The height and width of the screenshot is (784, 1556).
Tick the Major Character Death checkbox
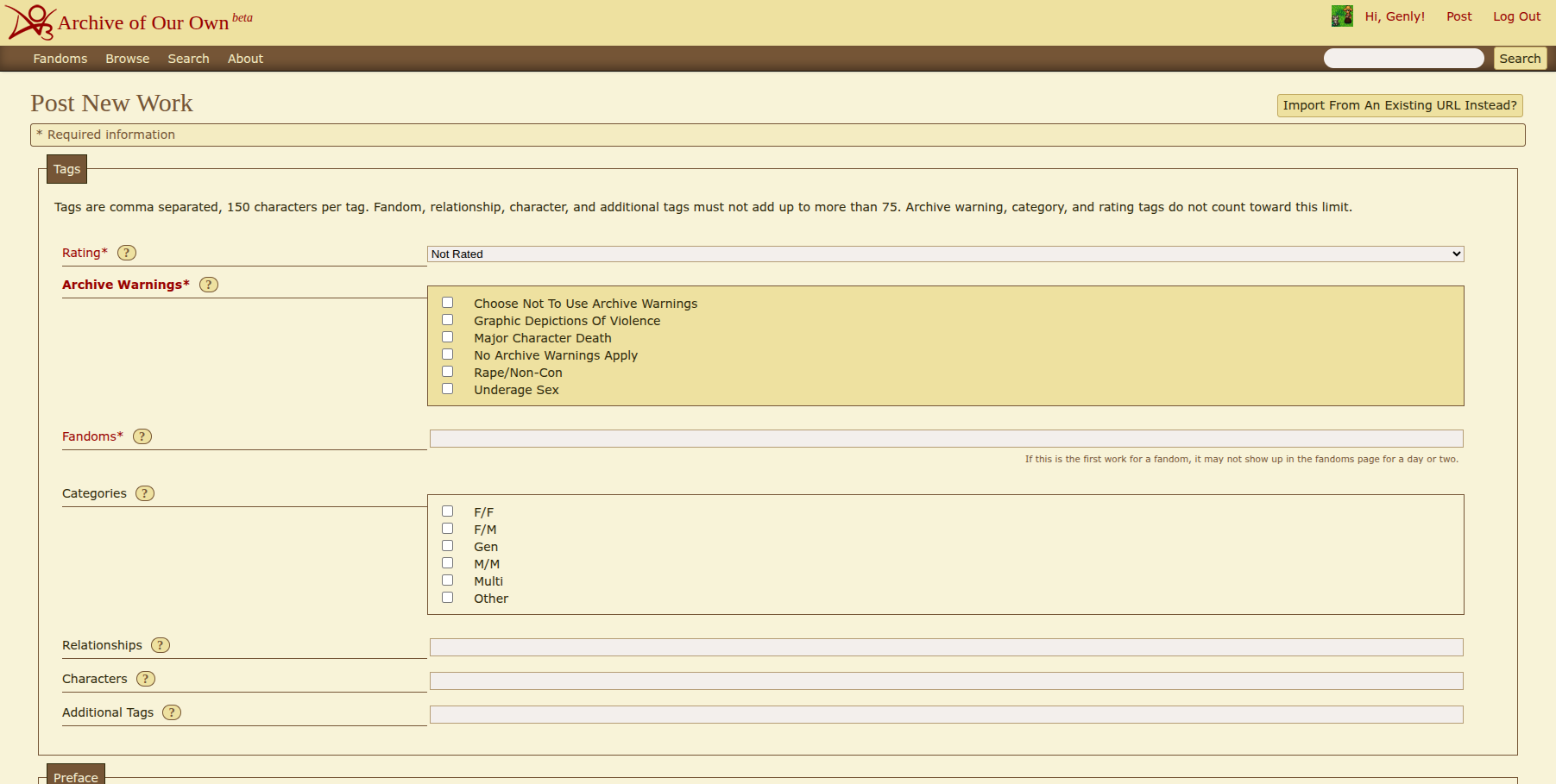[447, 337]
